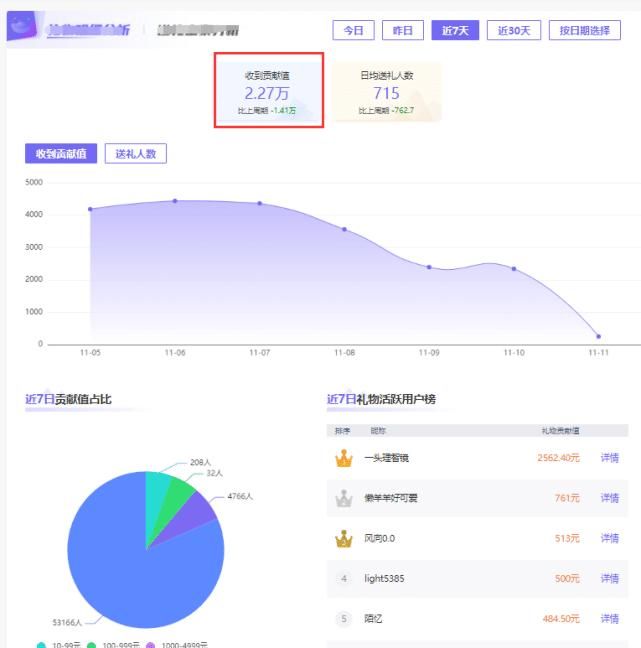
Task: Click the 2562.40元 contribution value
Action: click(558, 458)
